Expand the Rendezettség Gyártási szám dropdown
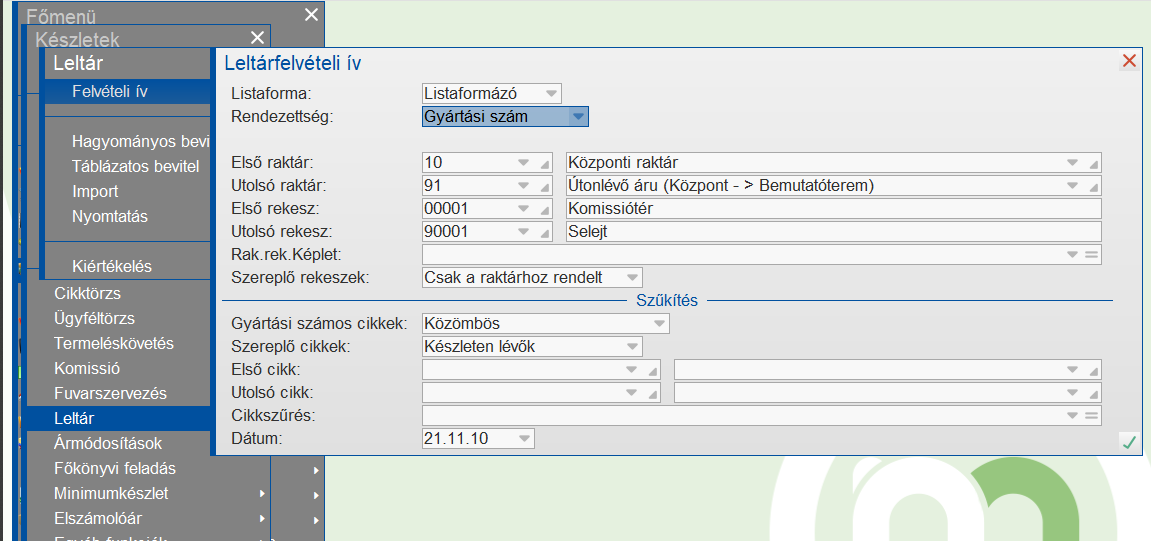This screenshot has height=541, width=1151. 577,117
